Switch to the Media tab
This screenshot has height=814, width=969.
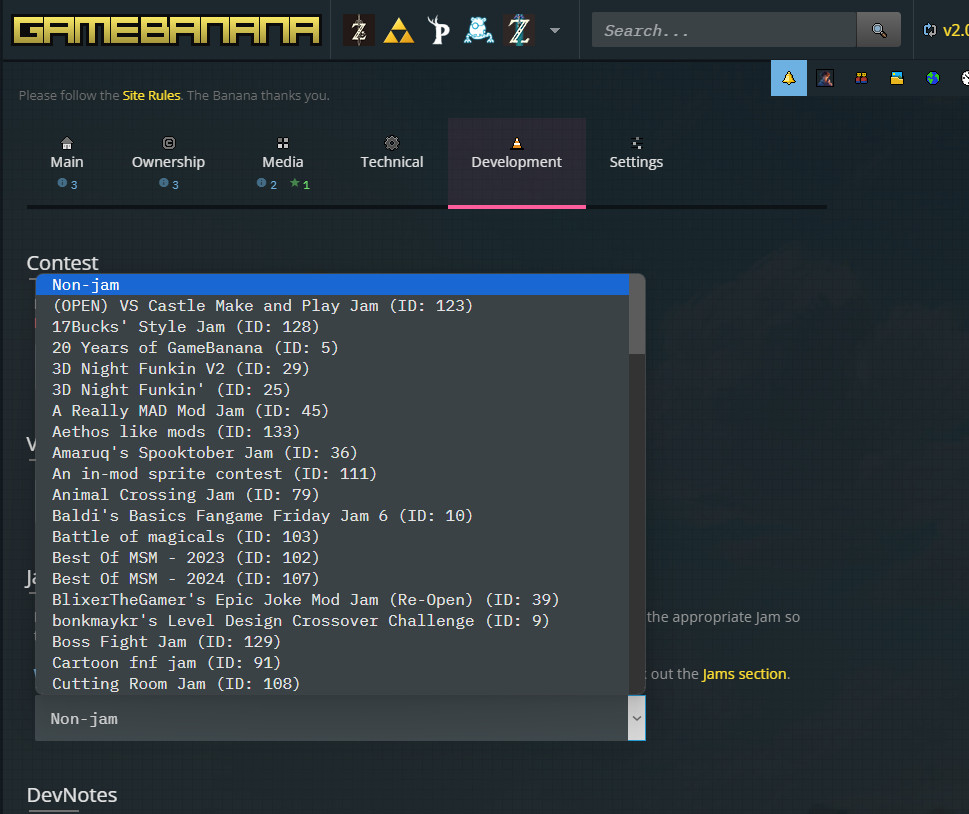click(x=283, y=162)
